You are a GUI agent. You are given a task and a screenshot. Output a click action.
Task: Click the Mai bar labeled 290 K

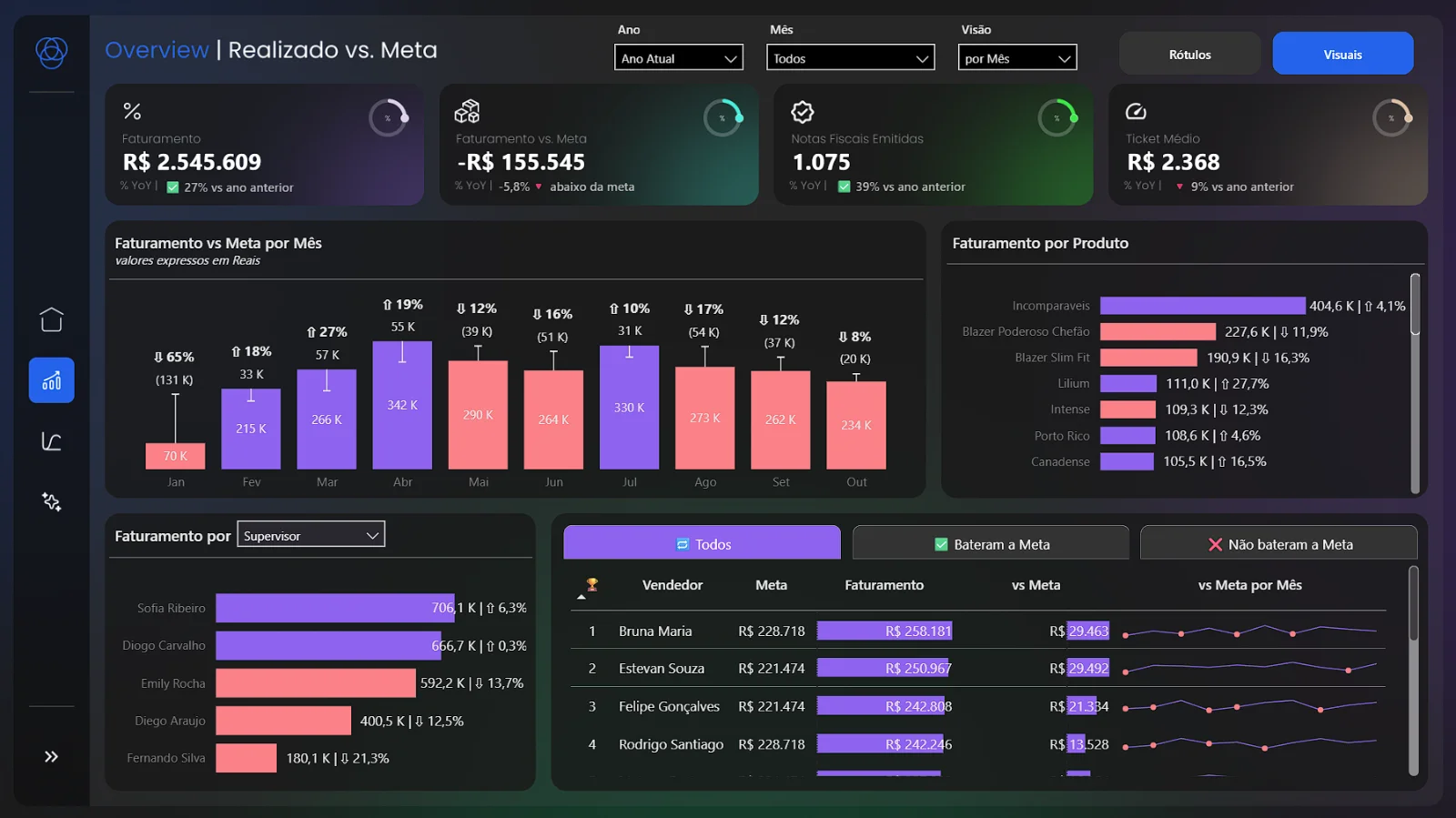point(478,415)
